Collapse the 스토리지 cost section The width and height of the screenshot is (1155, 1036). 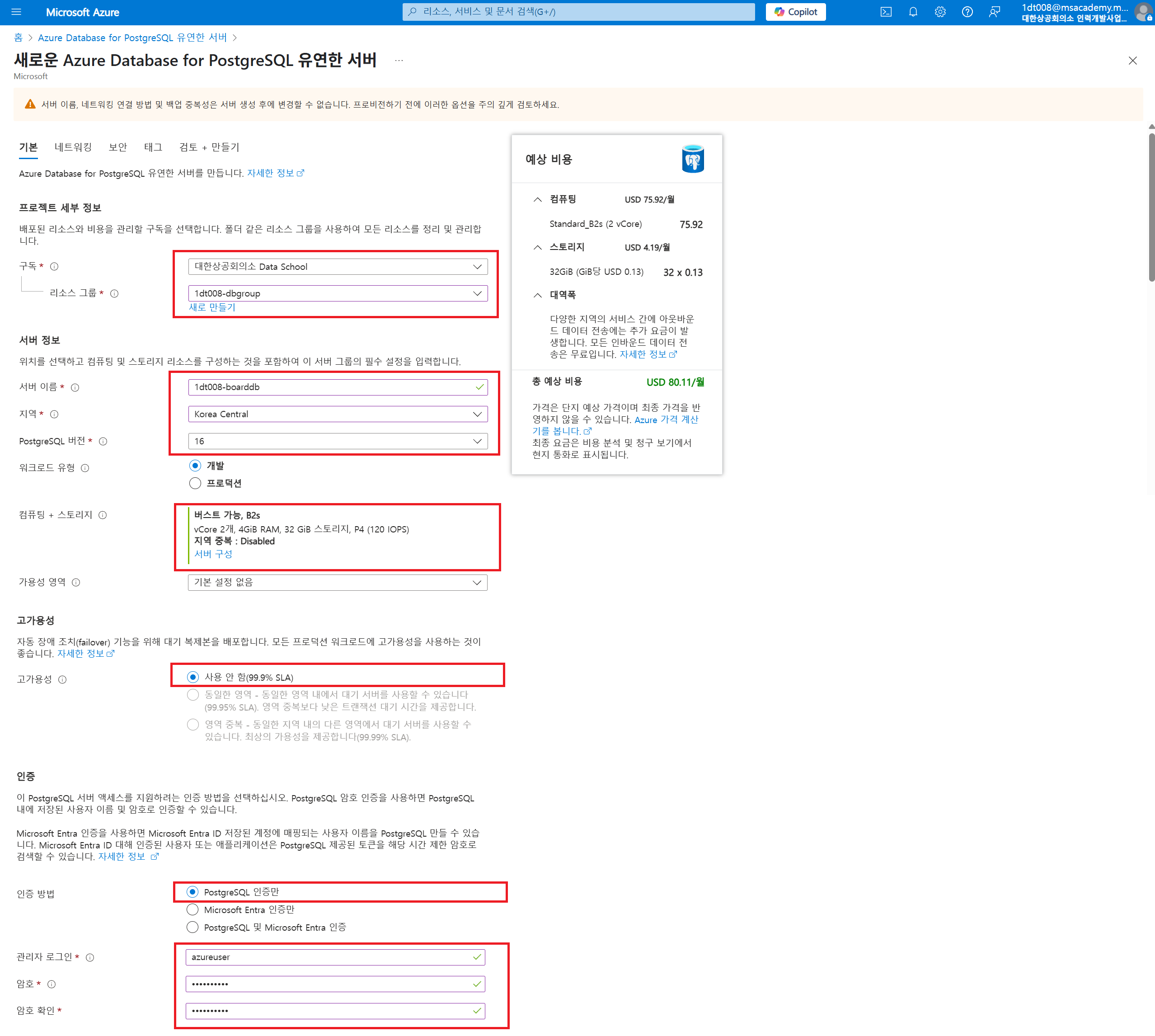click(538, 247)
